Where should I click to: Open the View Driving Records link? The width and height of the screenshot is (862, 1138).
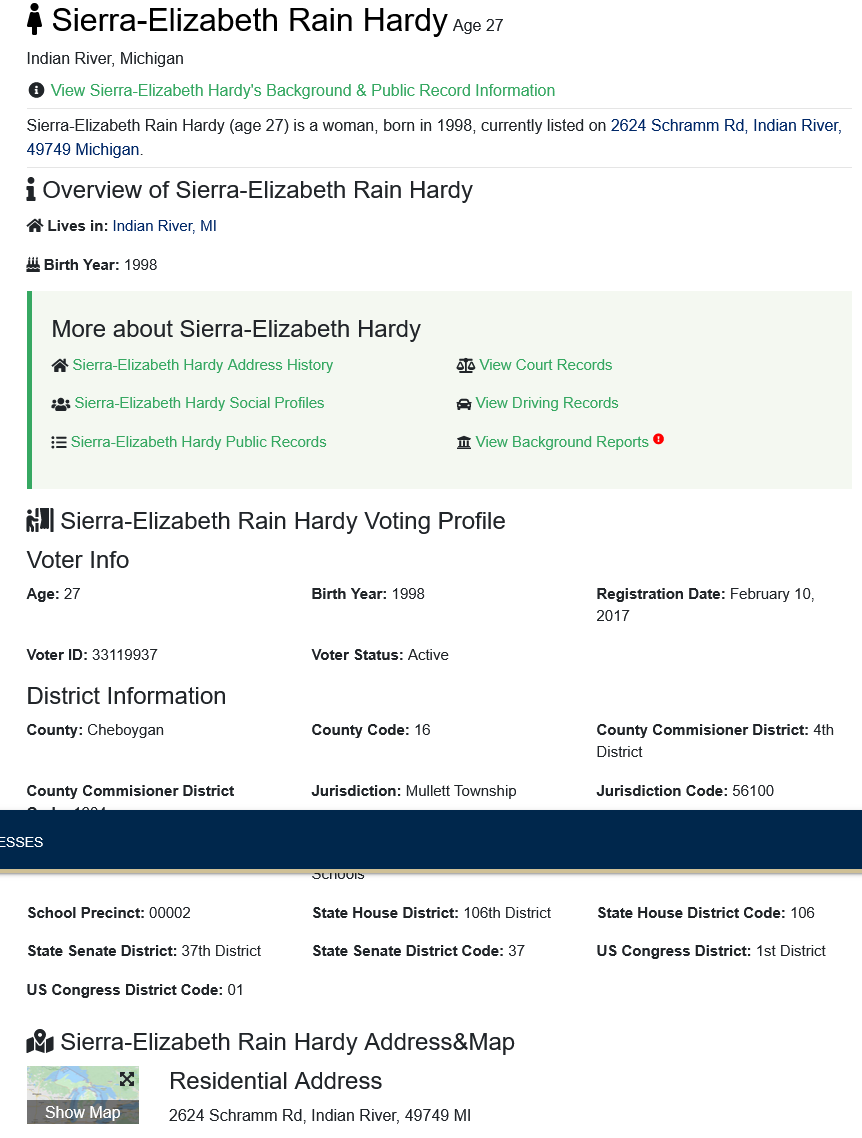pos(547,403)
